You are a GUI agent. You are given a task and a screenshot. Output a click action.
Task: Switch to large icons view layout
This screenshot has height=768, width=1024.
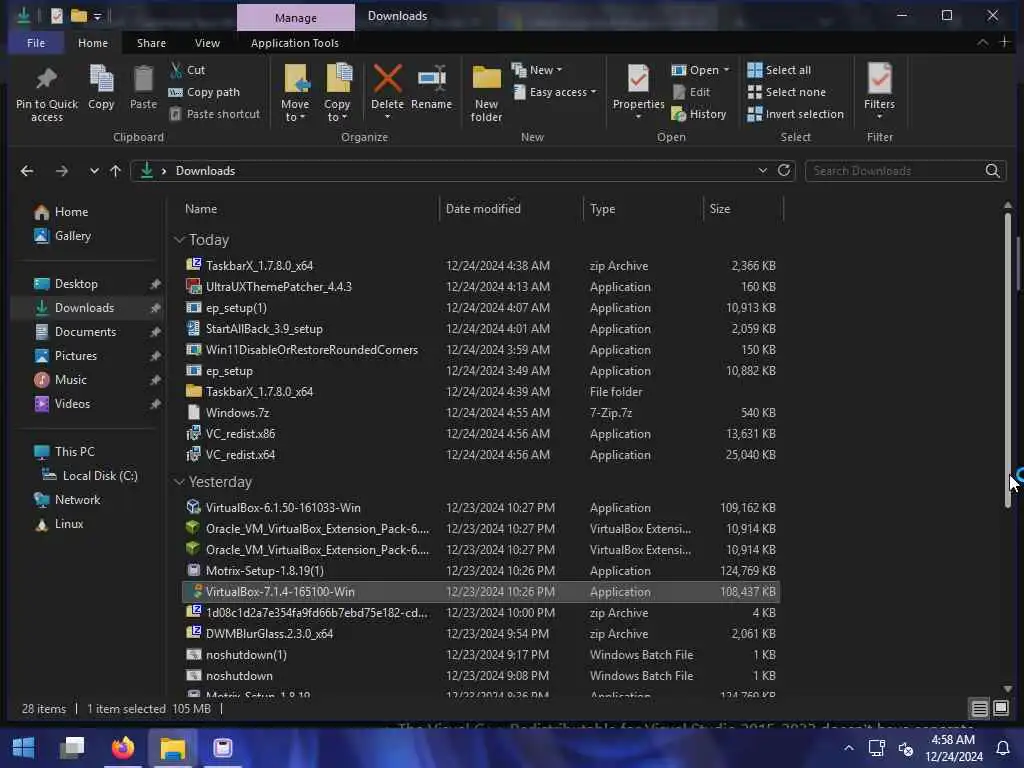click(1000, 708)
